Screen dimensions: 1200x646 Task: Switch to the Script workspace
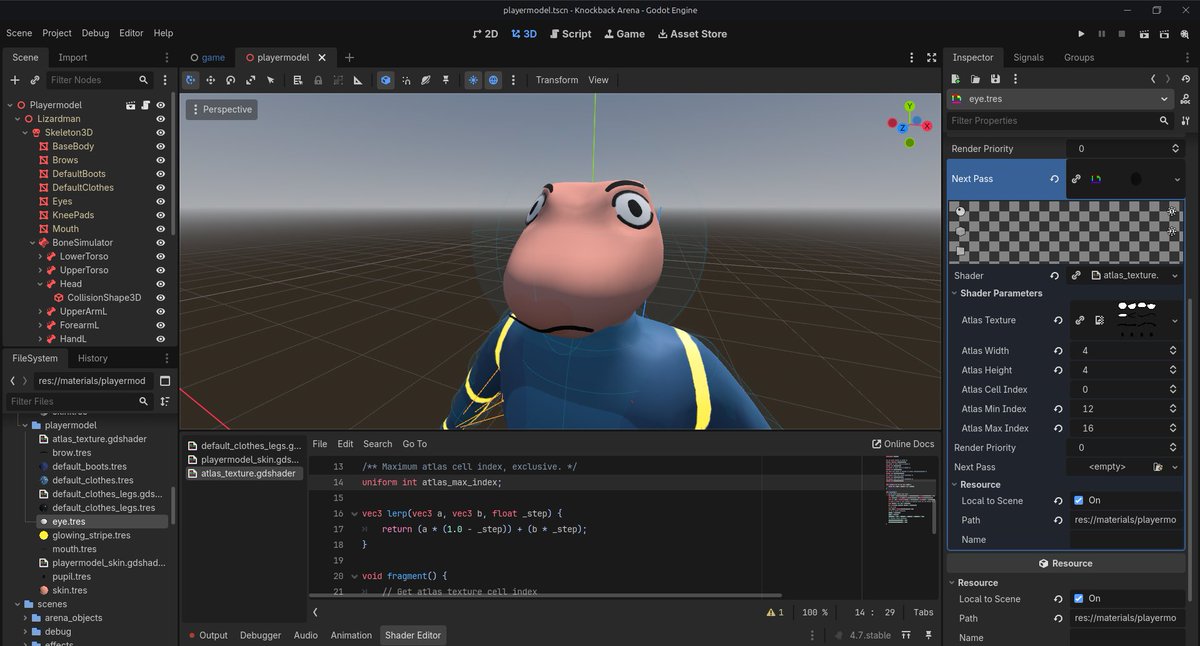pyautogui.click(x=569, y=34)
